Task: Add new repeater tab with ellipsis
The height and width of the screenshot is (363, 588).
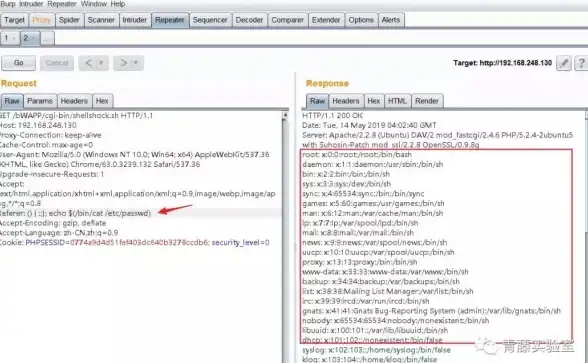Action: 47,38
